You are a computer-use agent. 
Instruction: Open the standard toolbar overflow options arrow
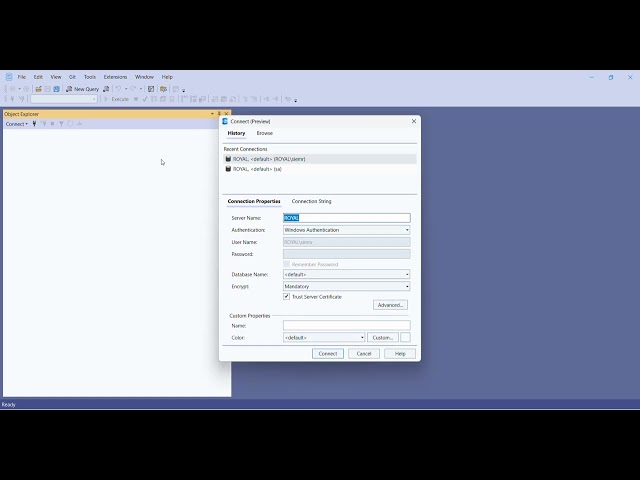click(x=184, y=90)
